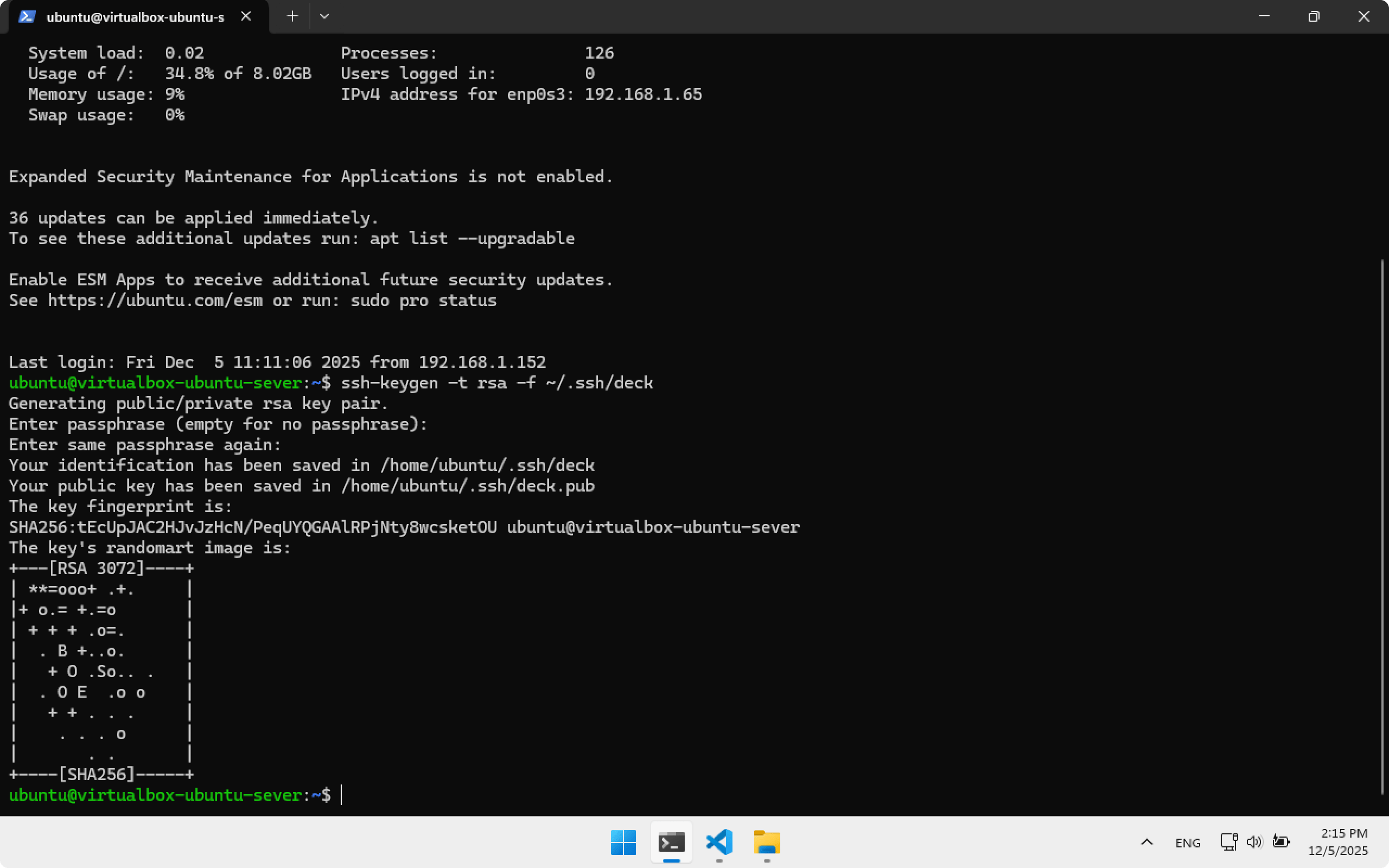Open File Explorer from the taskbar

(x=767, y=842)
